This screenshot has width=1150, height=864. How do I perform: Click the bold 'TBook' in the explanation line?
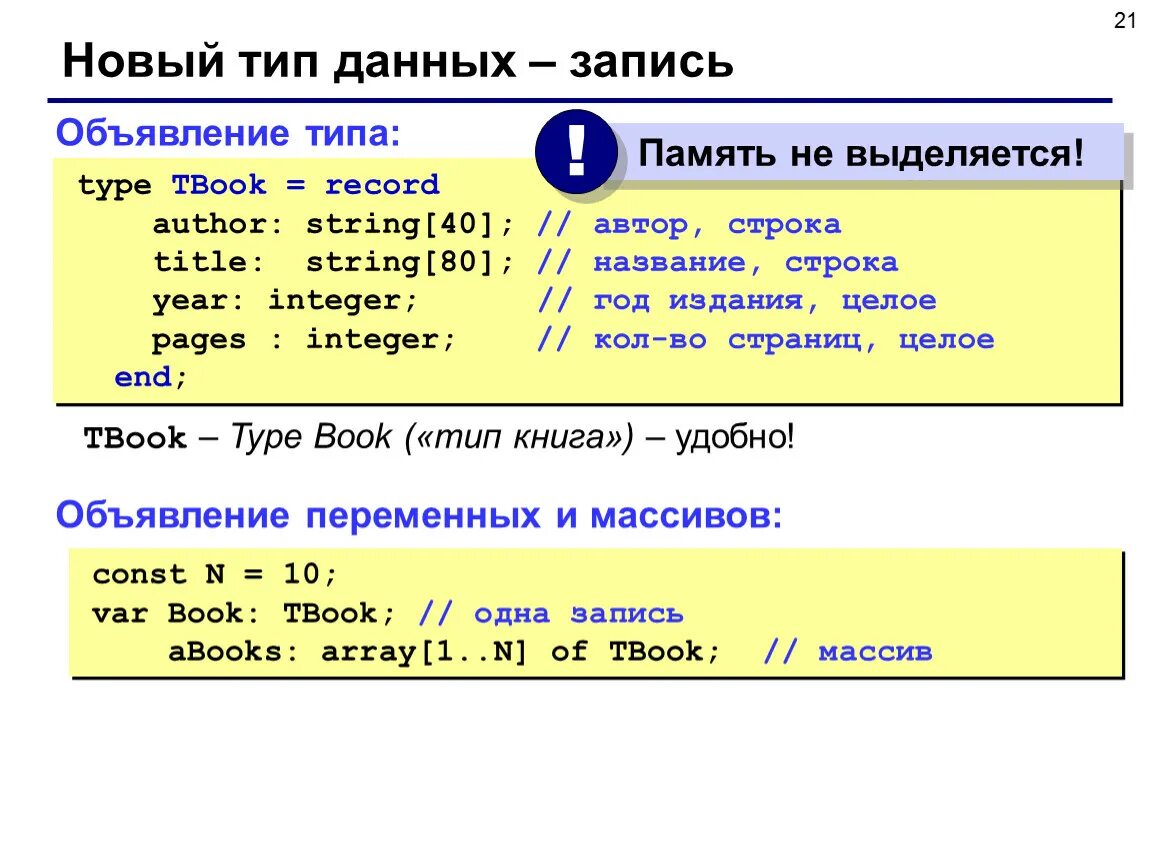[136, 439]
